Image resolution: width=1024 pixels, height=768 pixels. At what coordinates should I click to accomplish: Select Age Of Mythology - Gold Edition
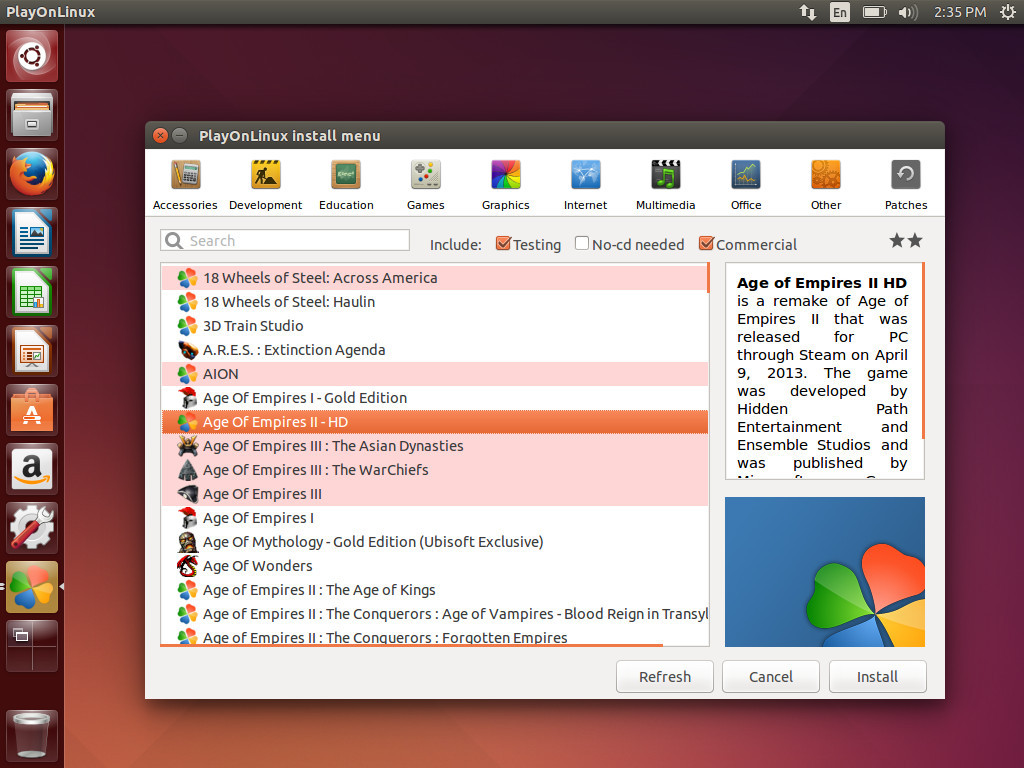(x=372, y=542)
